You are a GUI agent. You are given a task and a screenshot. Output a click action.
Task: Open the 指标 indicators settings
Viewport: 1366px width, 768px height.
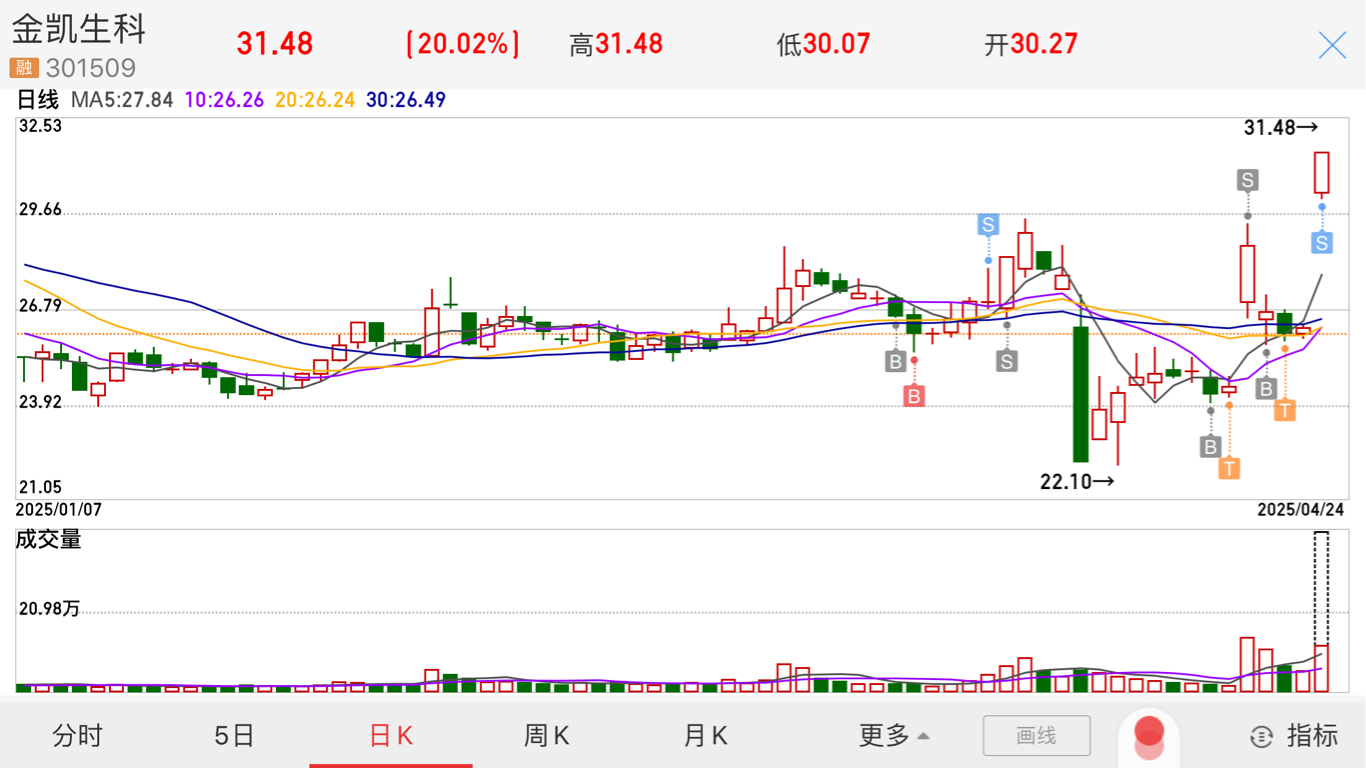pyautogui.click(x=1294, y=736)
